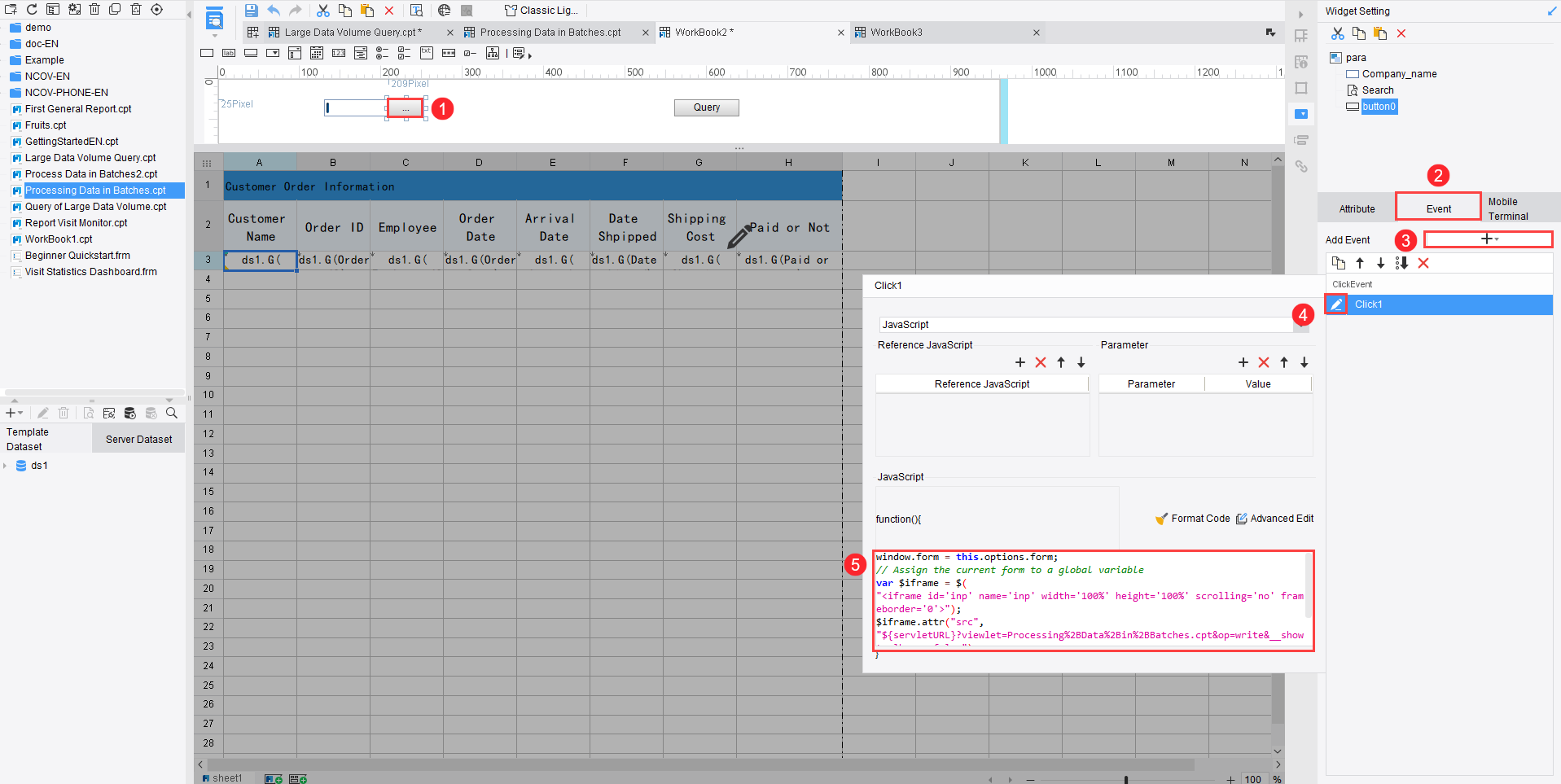Screen dimensions: 1561x784
Task: Select the sheet1 tab at the bottom
Action: (x=222, y=778)
